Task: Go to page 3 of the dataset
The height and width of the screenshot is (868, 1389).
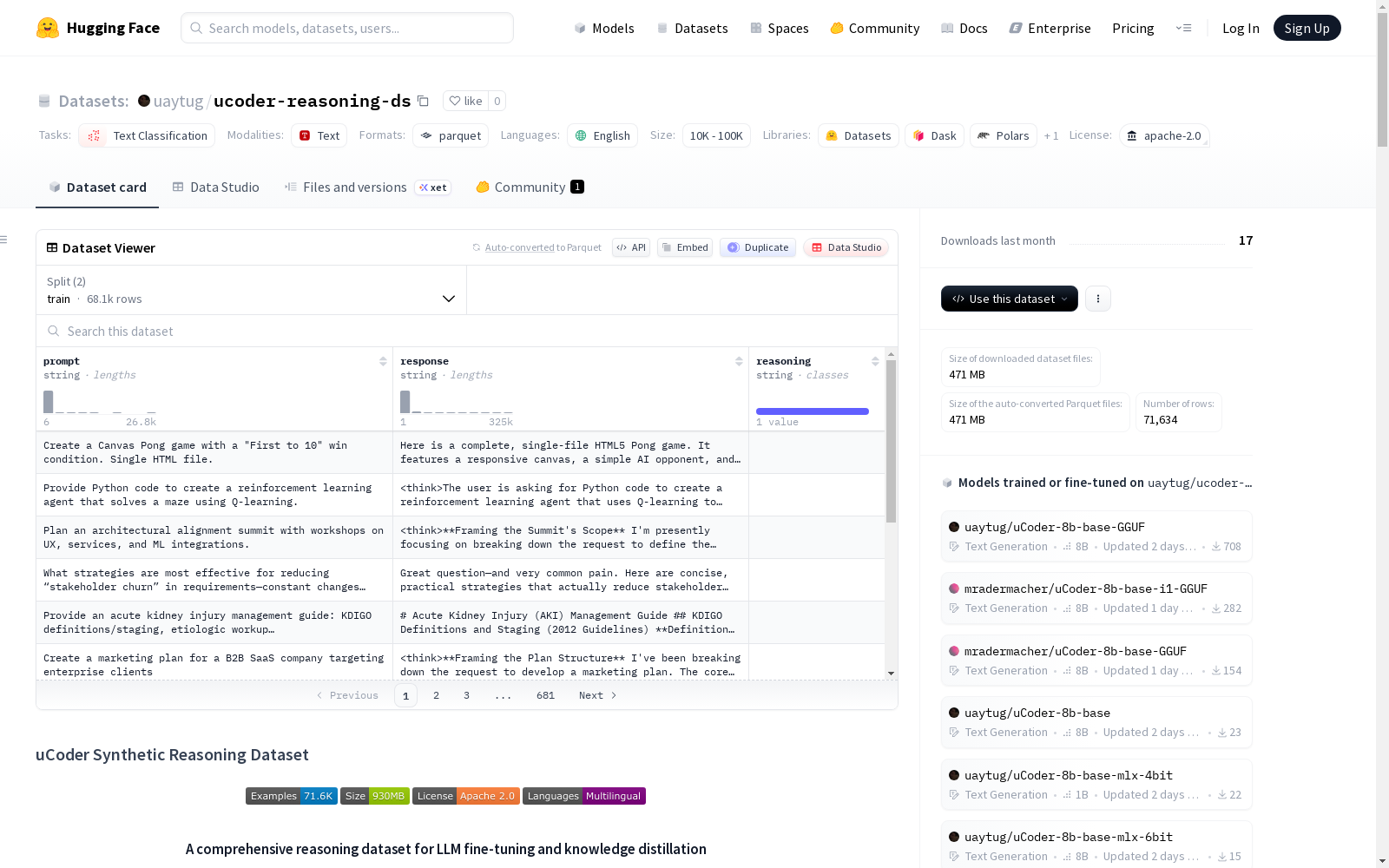Action: [466, 695]
